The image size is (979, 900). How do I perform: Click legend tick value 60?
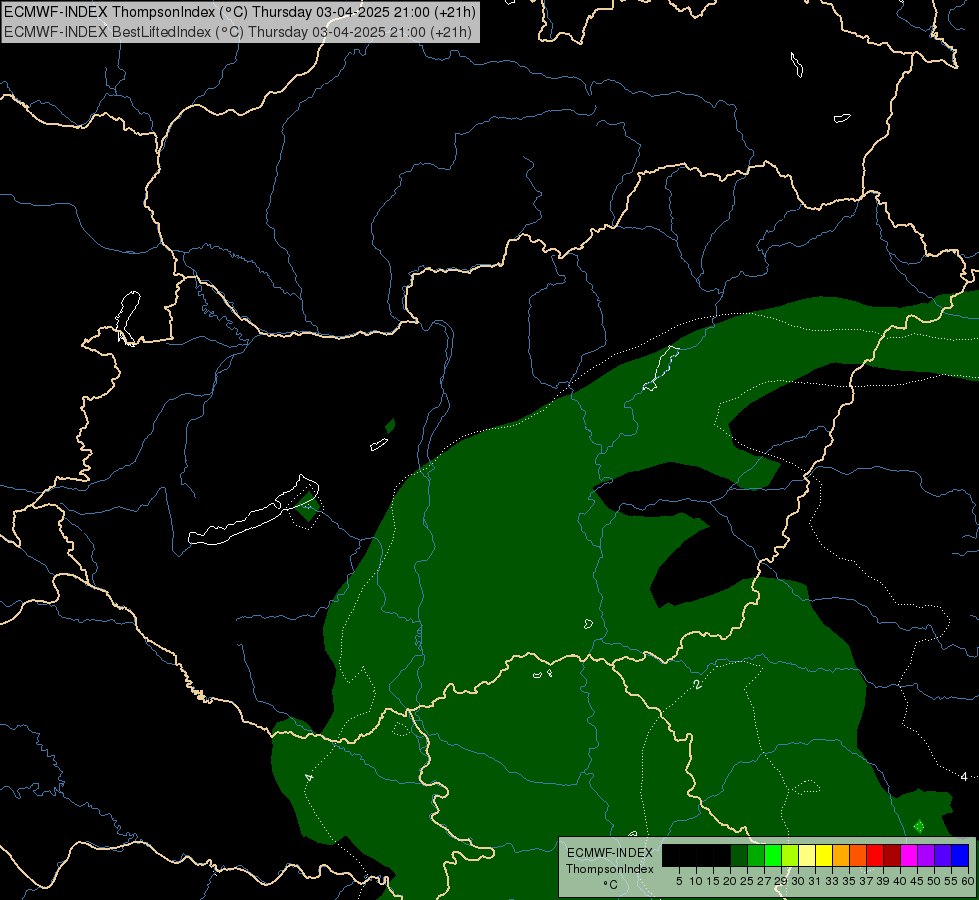(968, 881)
